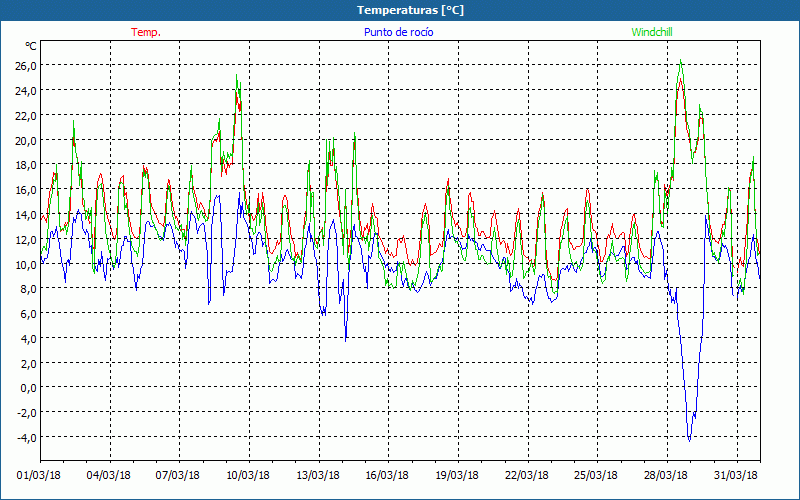This screenshot has width=800, height=500.
Task: Click the -4,0 temperature axis value
Action: (x=26, y=438)
